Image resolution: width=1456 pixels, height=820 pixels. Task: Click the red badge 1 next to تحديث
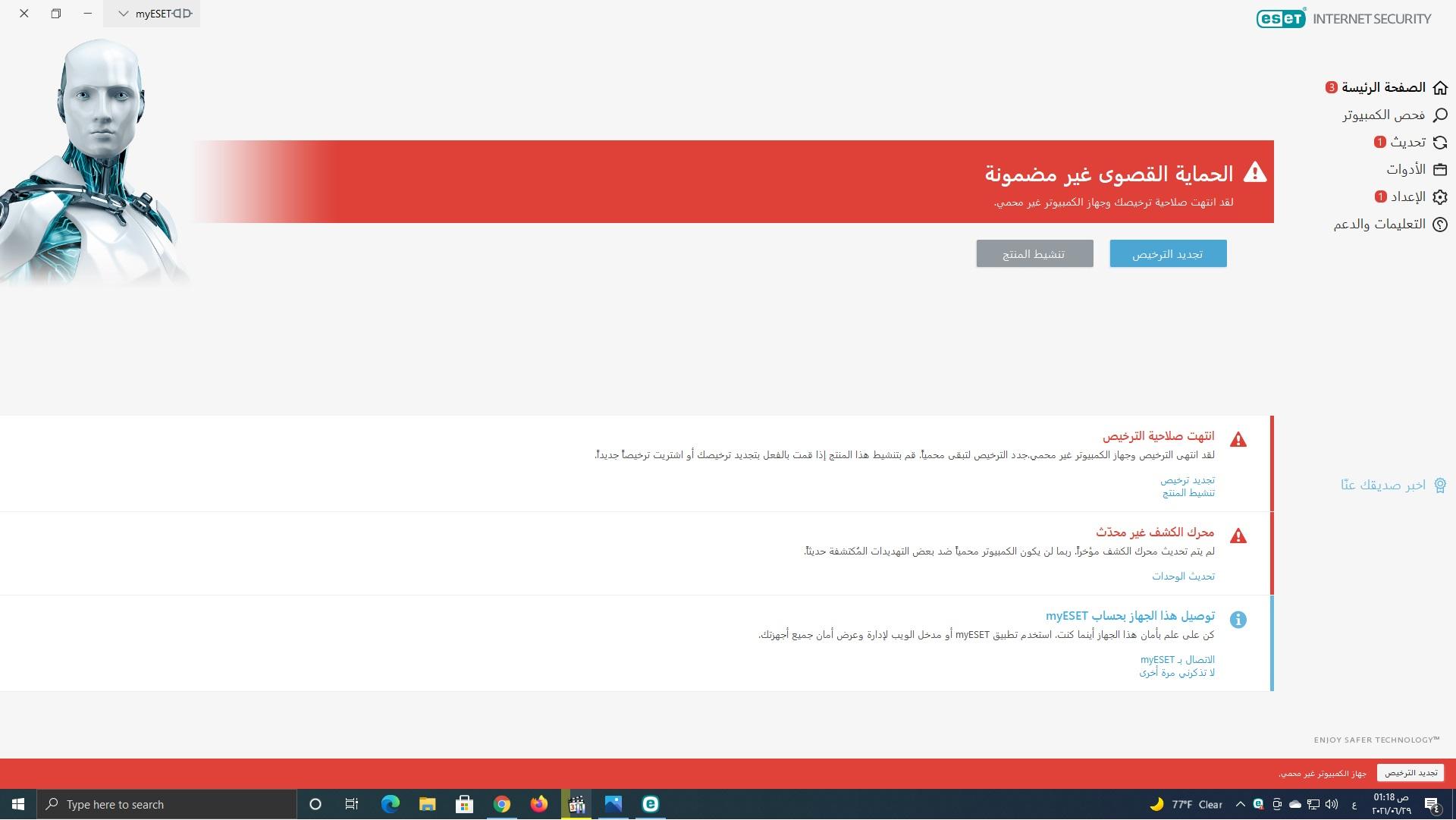(1379, 142)
